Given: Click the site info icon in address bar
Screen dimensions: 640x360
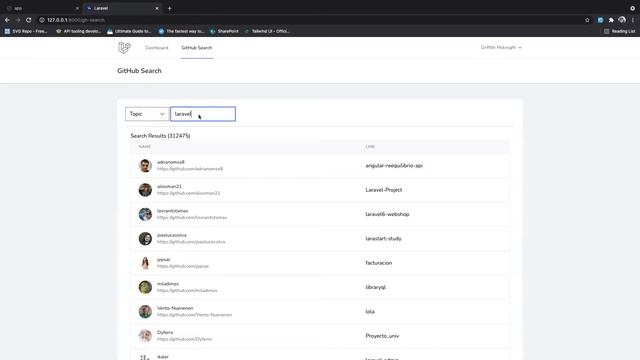Looking at the screenshot, I should [42, 20].
